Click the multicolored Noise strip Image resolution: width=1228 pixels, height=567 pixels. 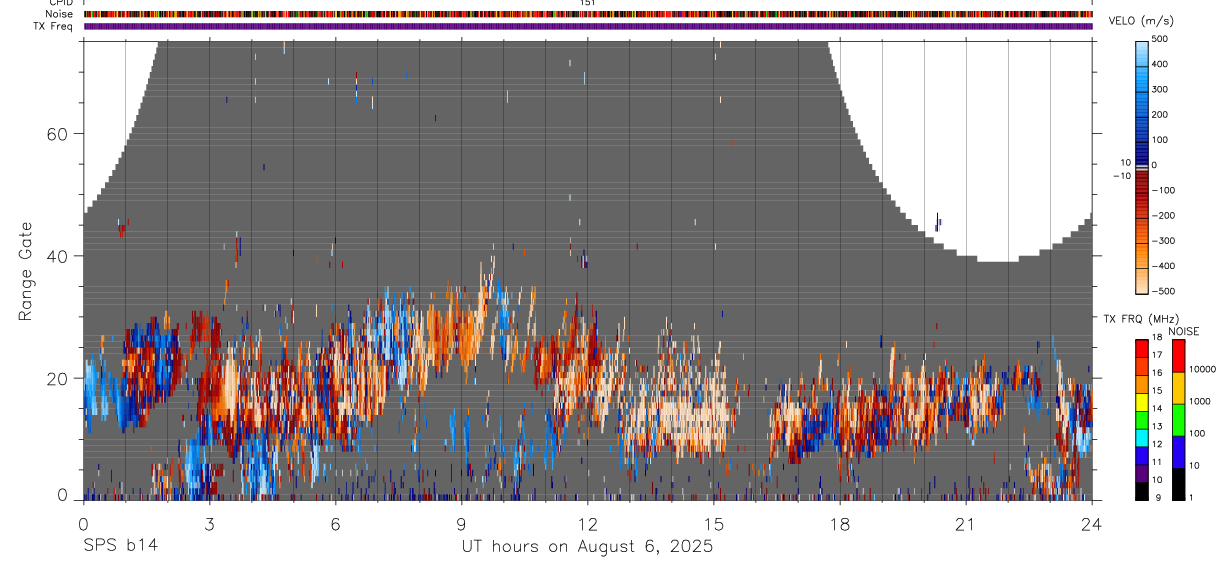point(588,14)
